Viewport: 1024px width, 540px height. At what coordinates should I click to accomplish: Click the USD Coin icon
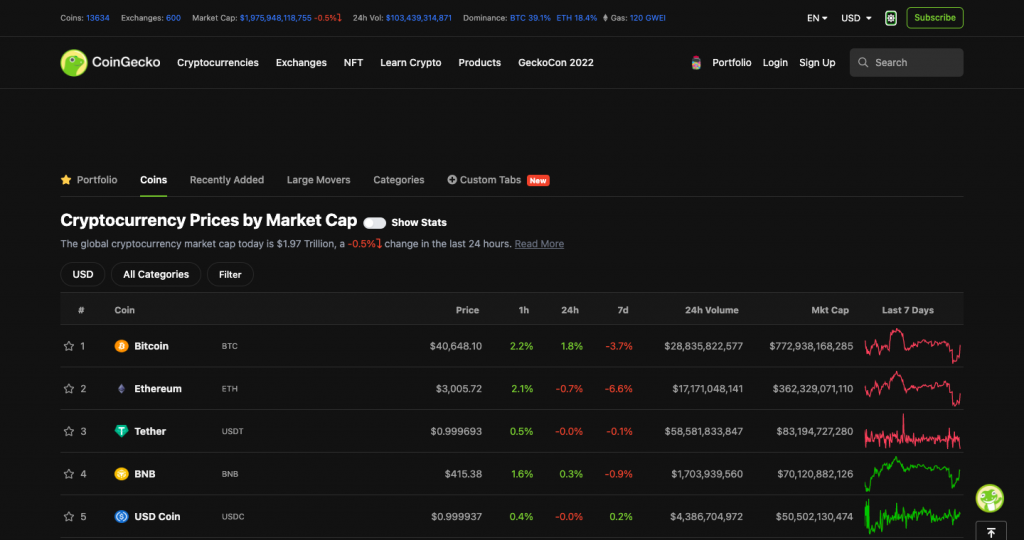point(121,516)
